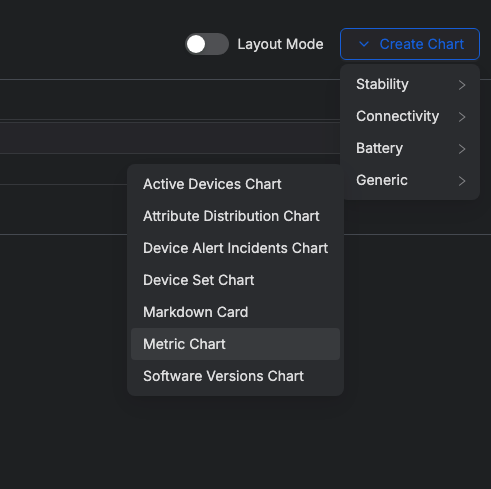Open the Create Chart dropdown button
This screenshot has height=489, width=491.
coord(410,44)
